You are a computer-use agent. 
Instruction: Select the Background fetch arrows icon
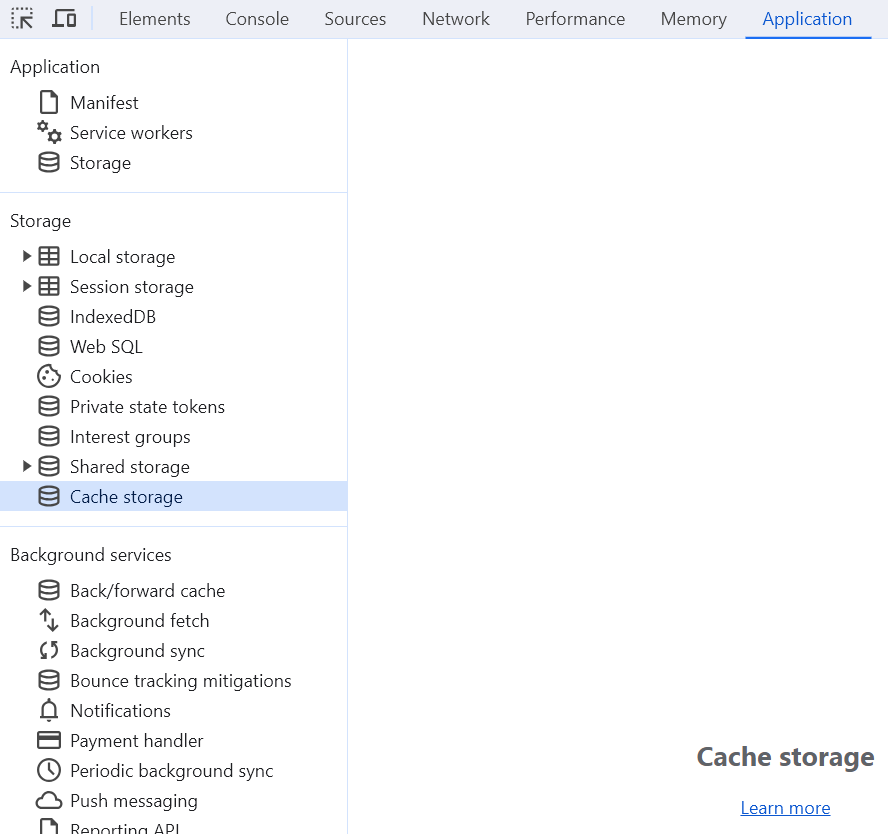coord(49,621)
